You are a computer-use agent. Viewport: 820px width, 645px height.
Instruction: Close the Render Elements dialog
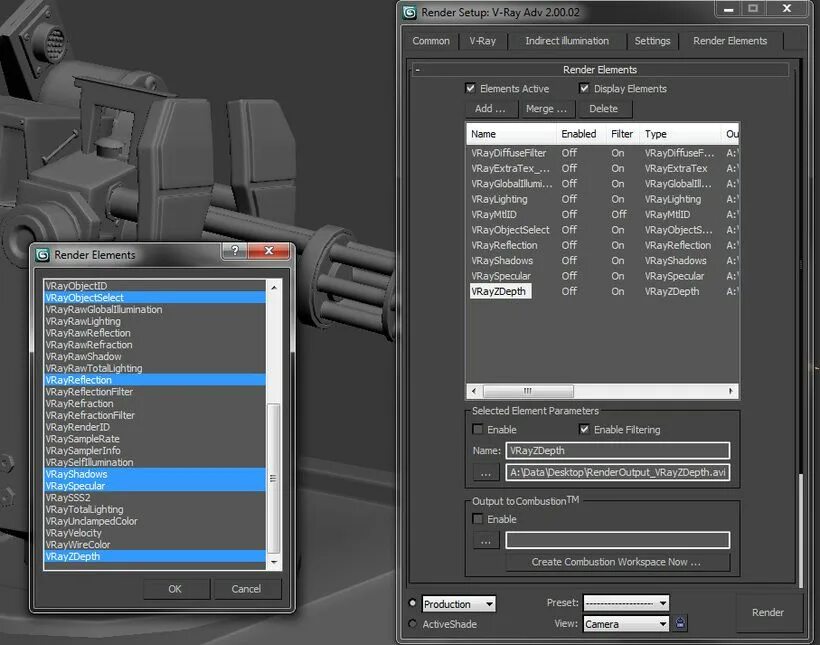(x=269, y=251)
